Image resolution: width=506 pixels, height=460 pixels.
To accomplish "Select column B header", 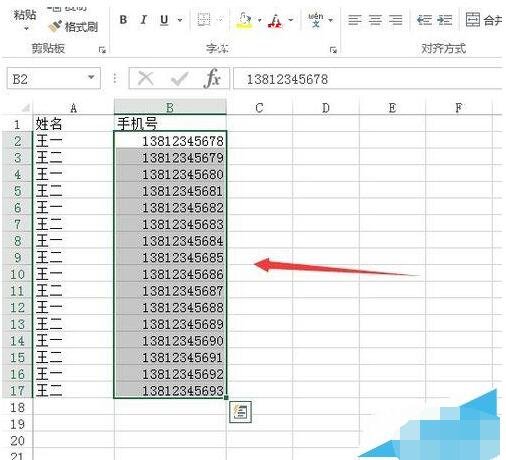I will click(170, 108).
